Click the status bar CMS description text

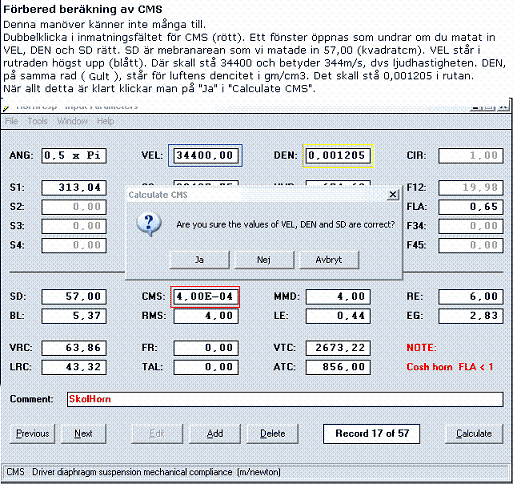click(x=143, y=472)
